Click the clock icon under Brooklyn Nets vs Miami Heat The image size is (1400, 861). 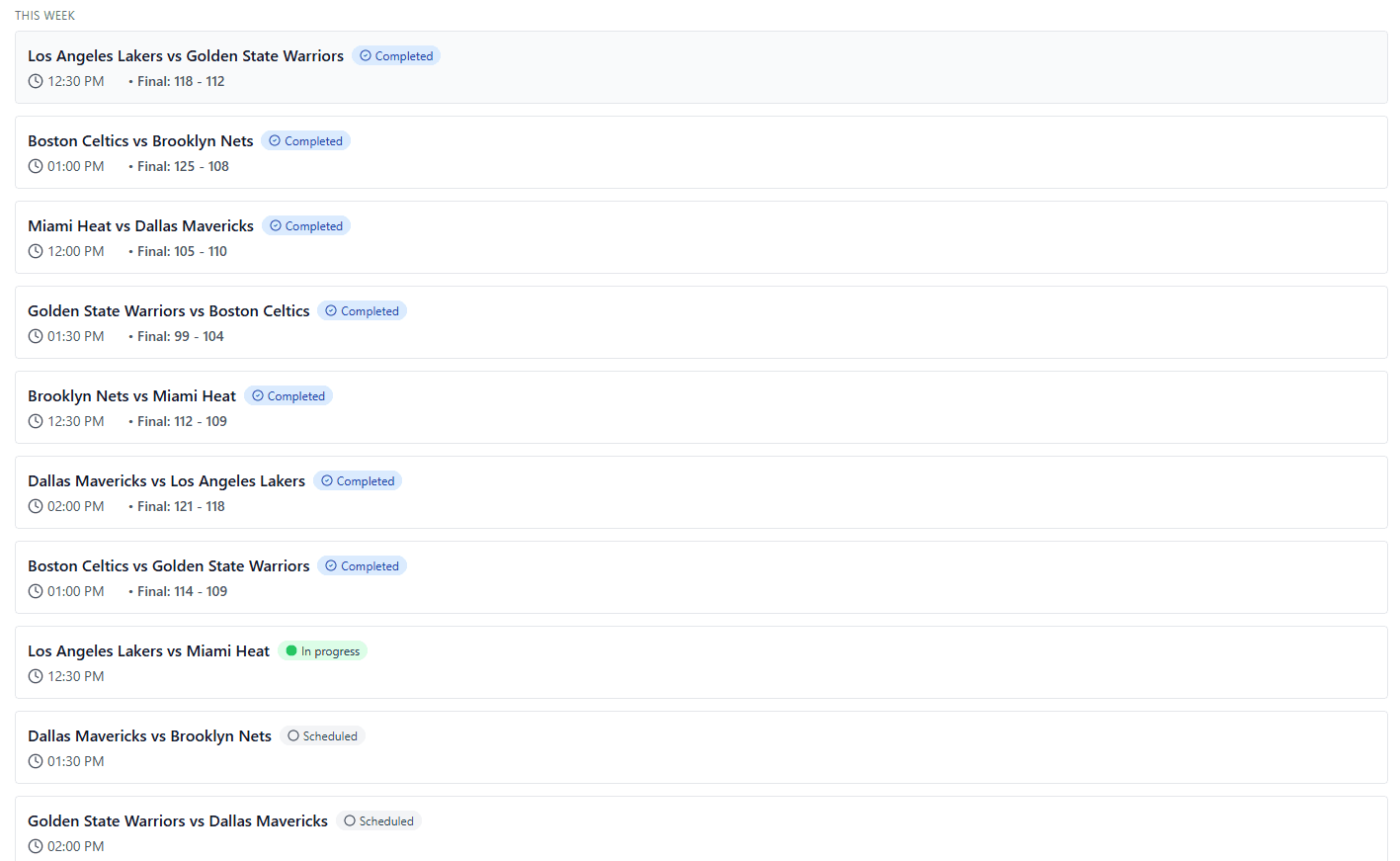[36, 421]
